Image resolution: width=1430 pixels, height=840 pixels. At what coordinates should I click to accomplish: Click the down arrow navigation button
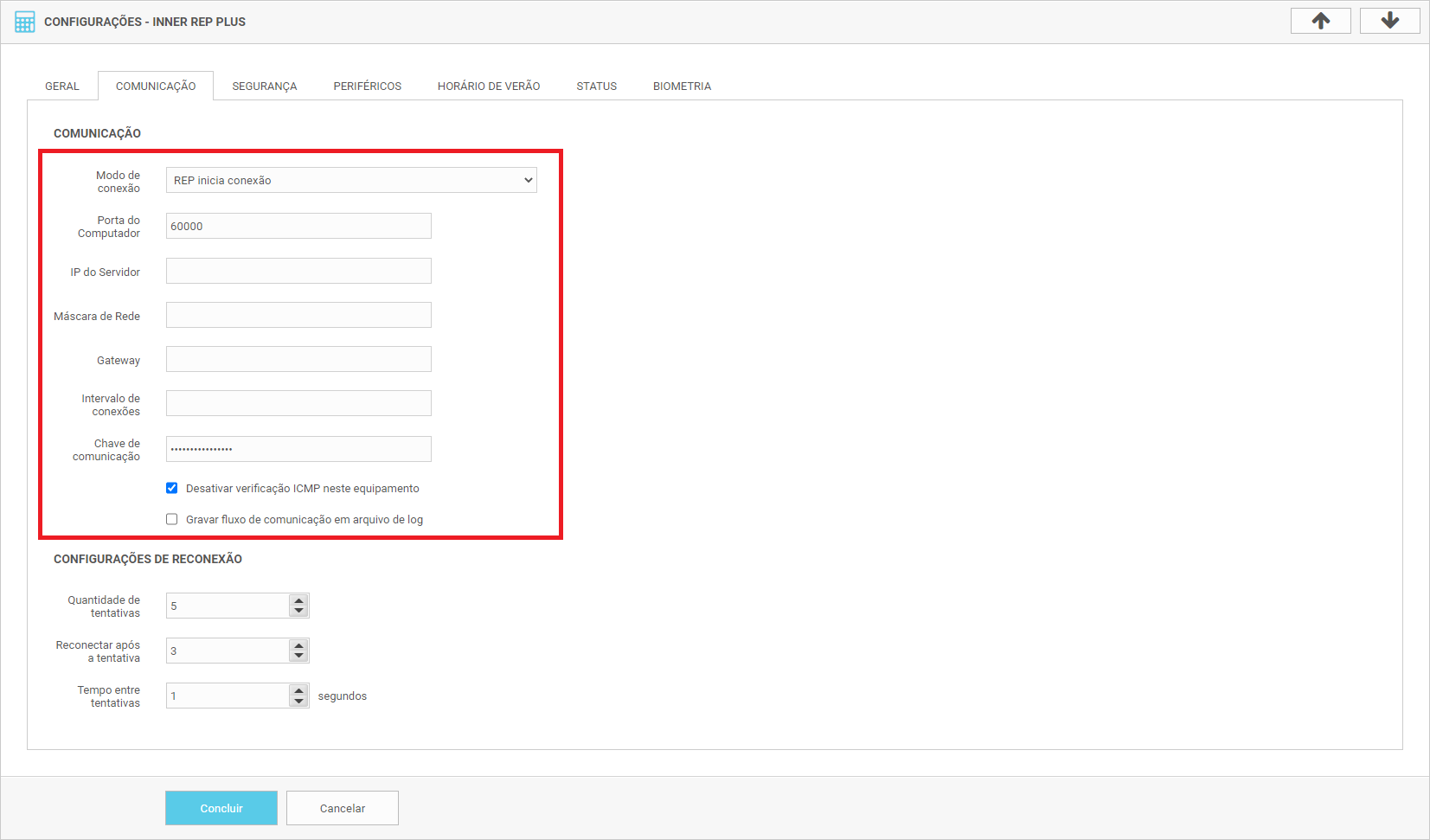pos(1389,21)
